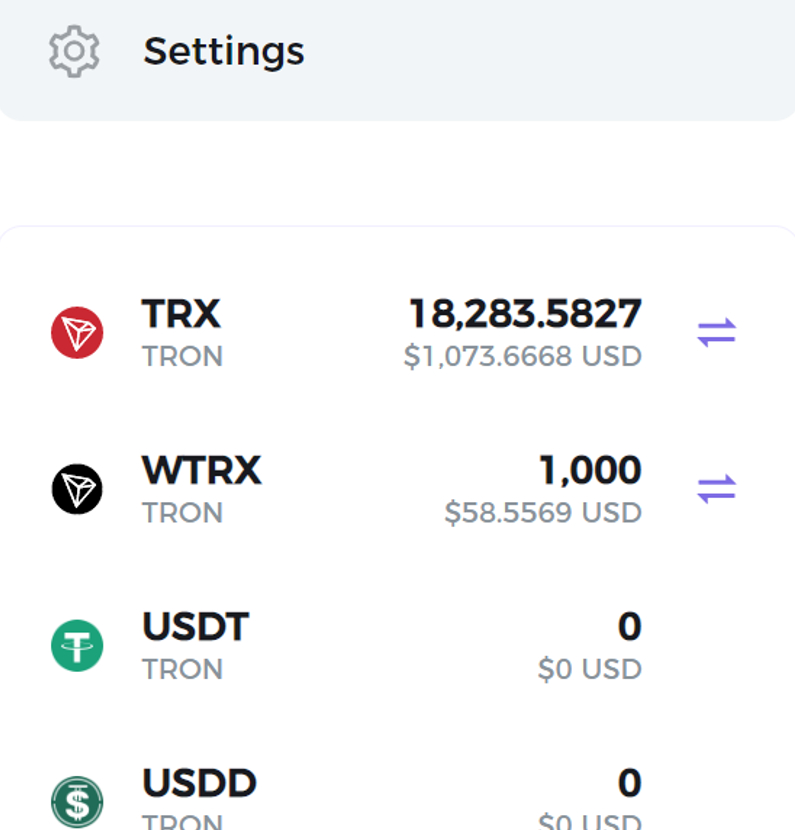
Task: Click the red TRX token logo
Action: pos(77,332)
